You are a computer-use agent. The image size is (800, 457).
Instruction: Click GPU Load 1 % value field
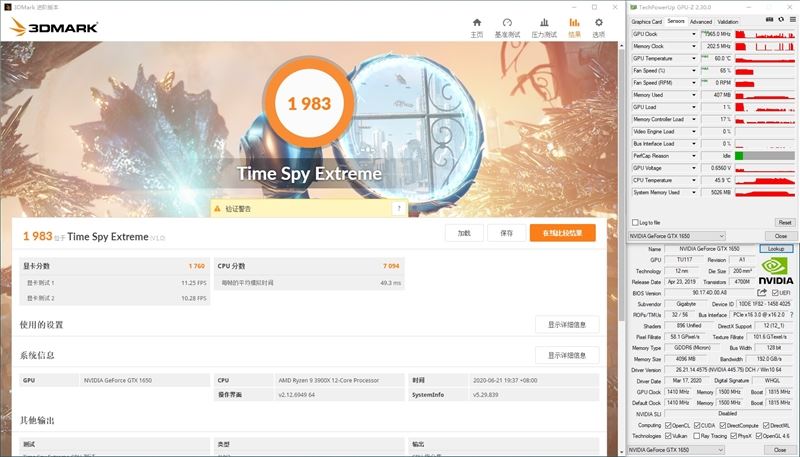point(716,107)
